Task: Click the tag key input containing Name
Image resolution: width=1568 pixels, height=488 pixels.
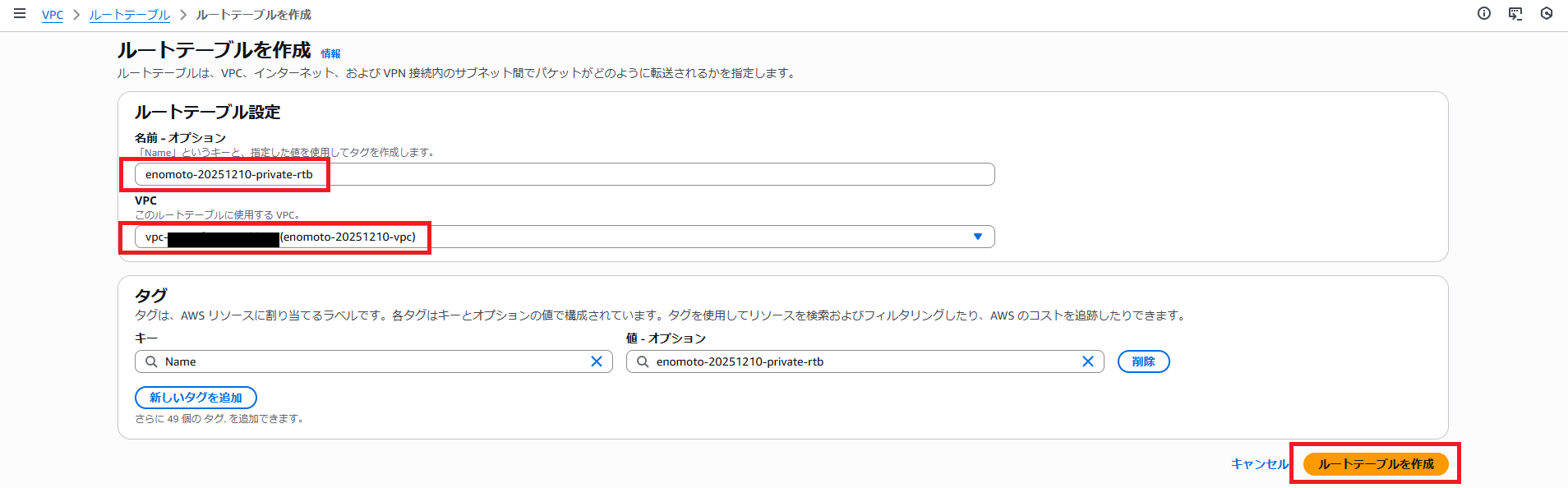Action: click(370, 361)
